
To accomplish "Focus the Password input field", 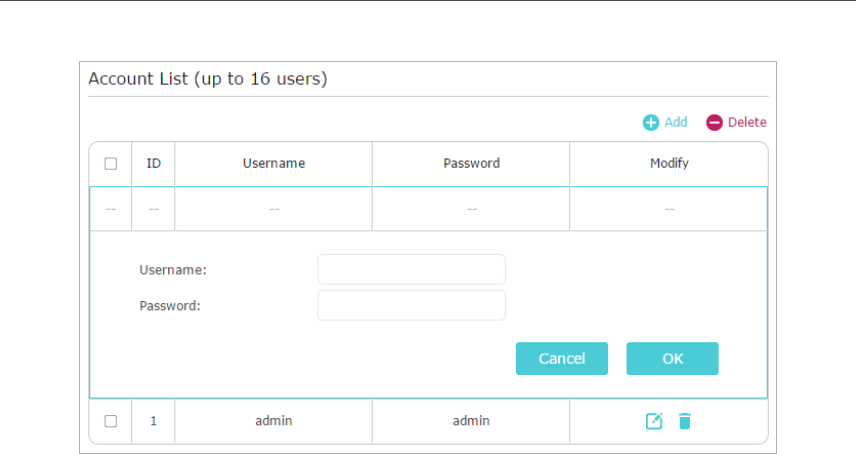I will [411, 305].
